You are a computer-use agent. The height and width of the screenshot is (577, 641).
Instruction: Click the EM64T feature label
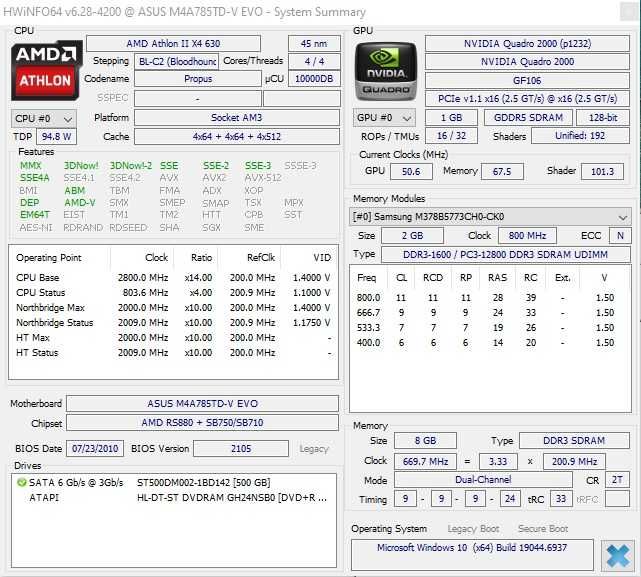point(35,215)
